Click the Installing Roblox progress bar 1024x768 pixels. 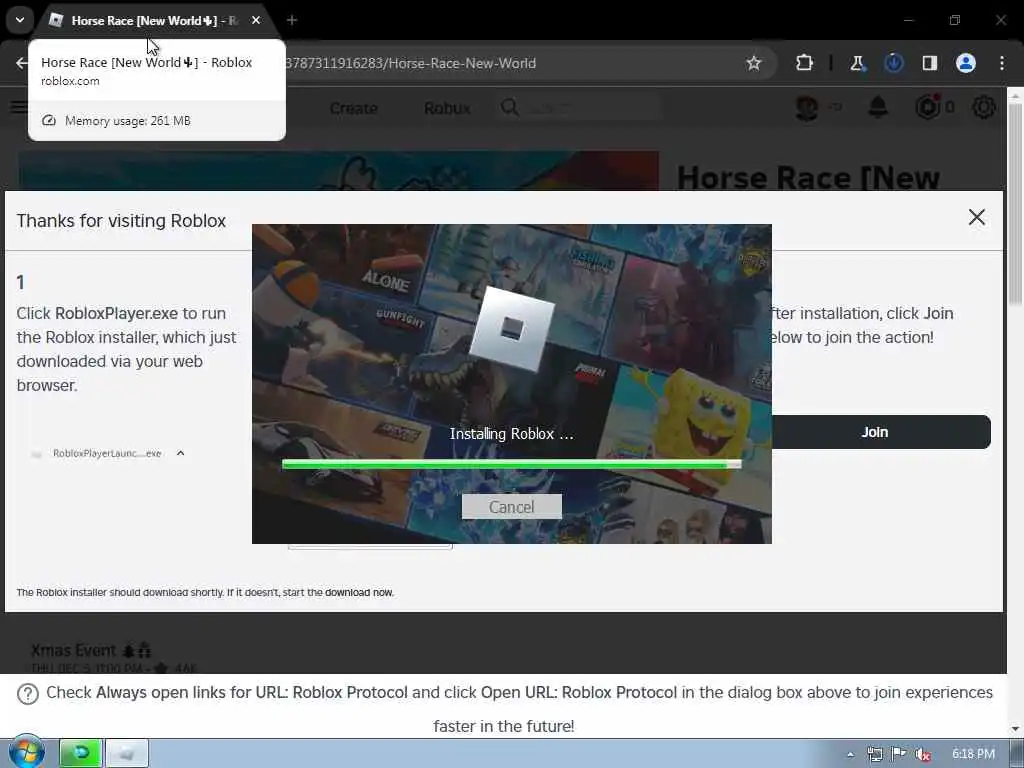click(511, 464)
